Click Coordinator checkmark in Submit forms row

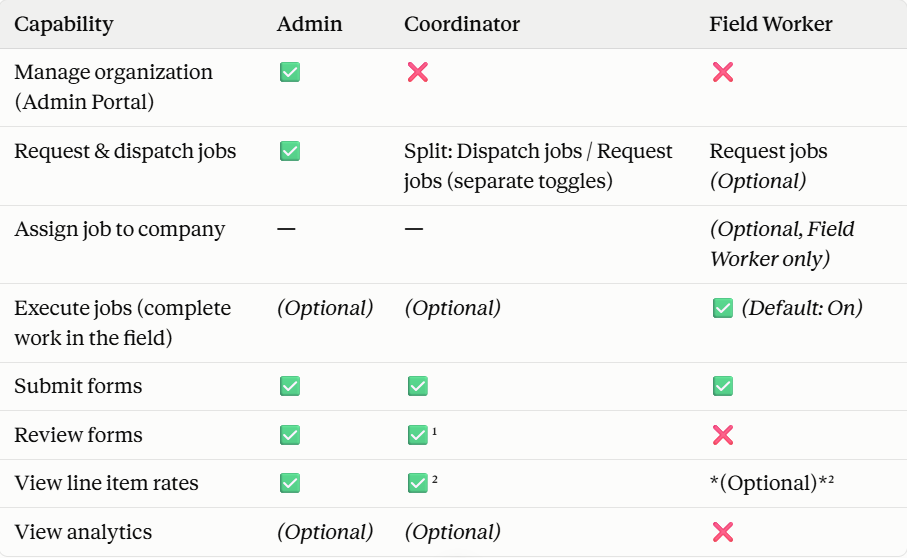(x=418, y=386)
